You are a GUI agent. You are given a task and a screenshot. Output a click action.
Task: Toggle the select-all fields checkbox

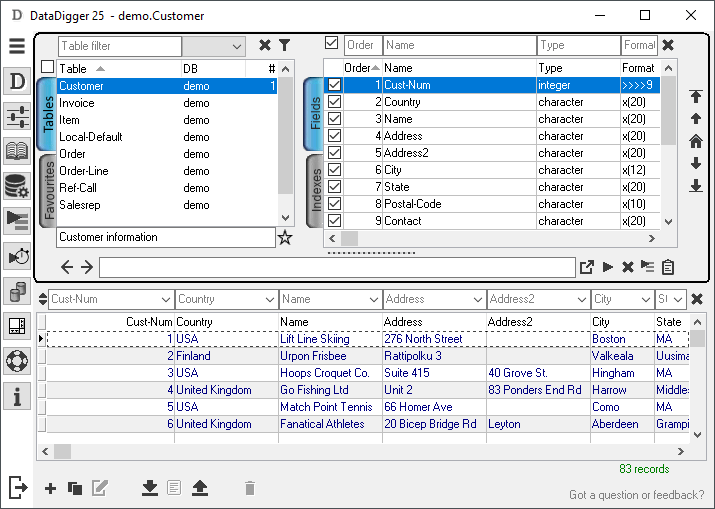331,43
